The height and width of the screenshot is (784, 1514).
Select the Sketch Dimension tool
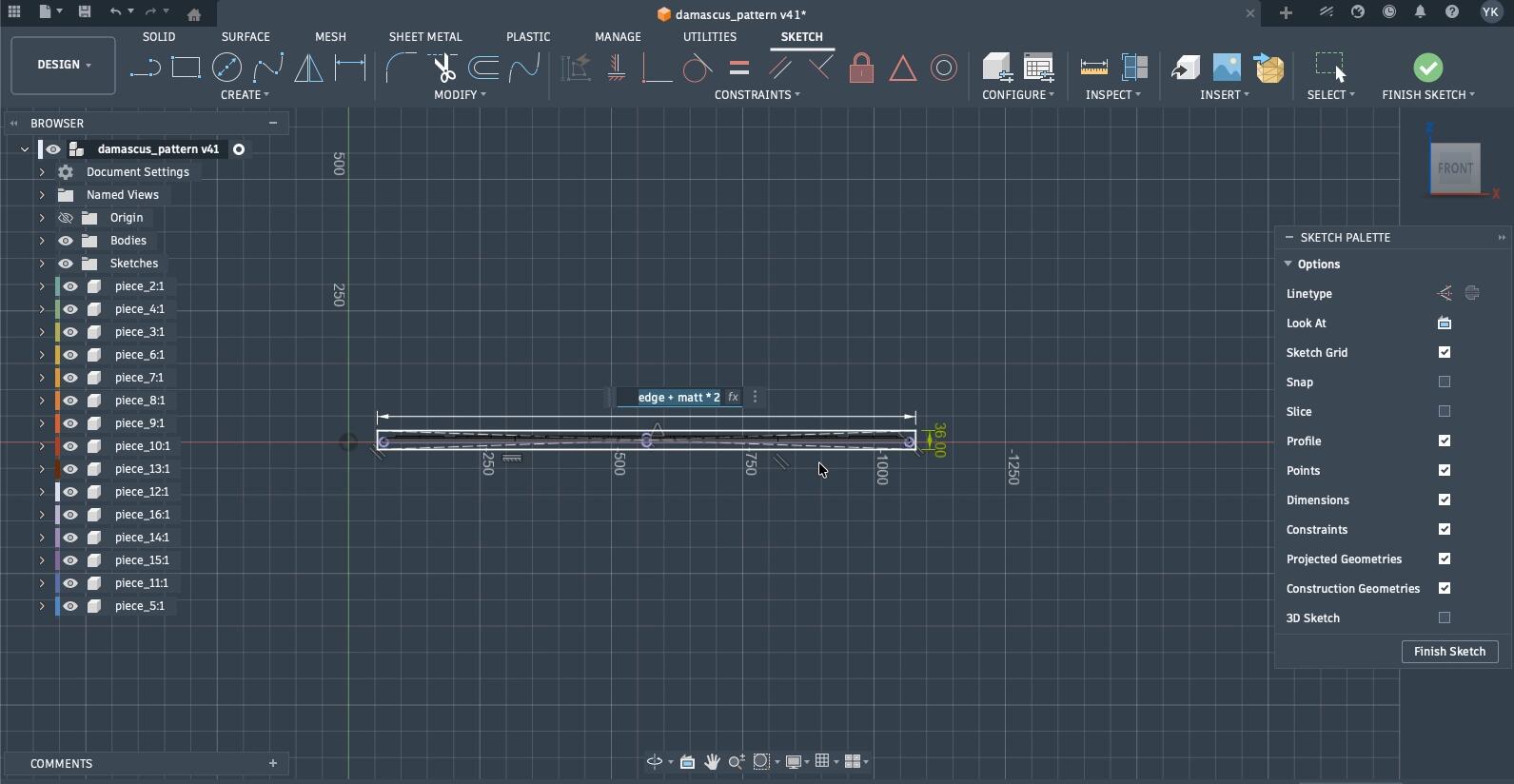point(350,68)
